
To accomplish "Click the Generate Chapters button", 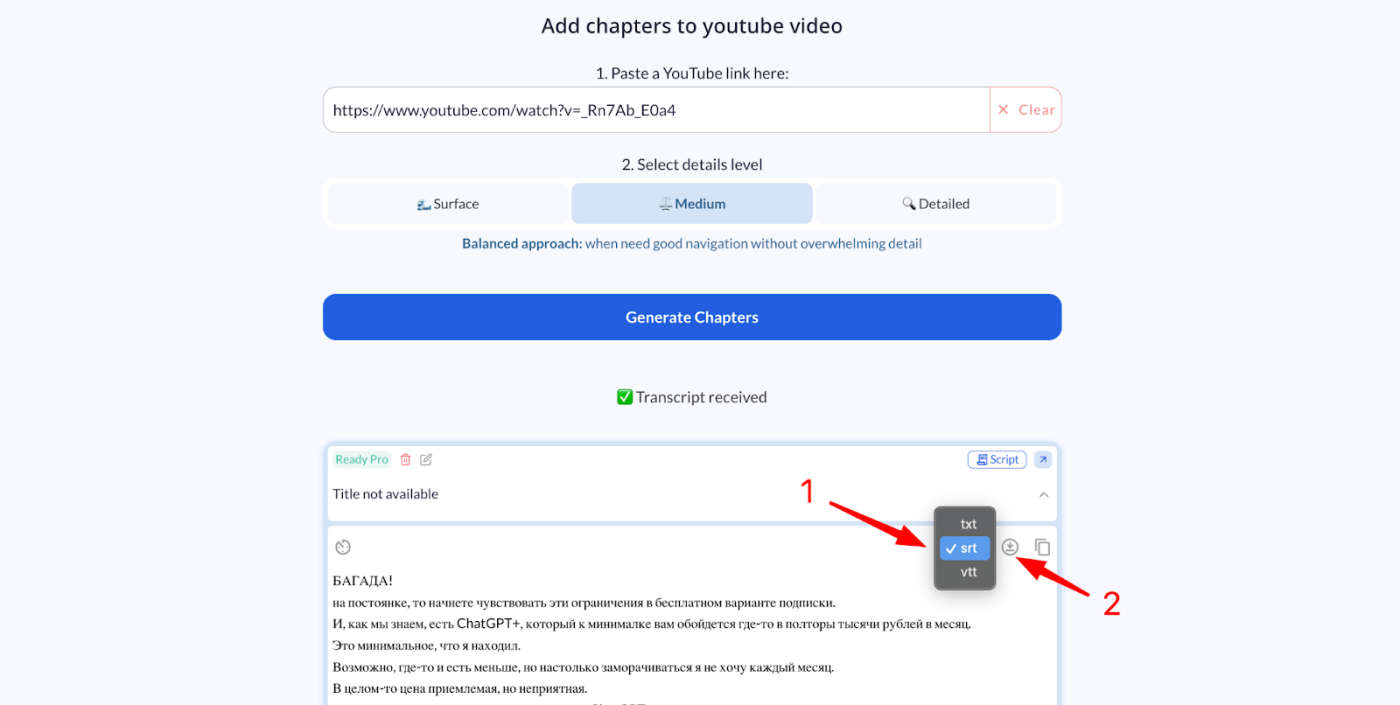I will pyautogui.click(x=692, y=317).
